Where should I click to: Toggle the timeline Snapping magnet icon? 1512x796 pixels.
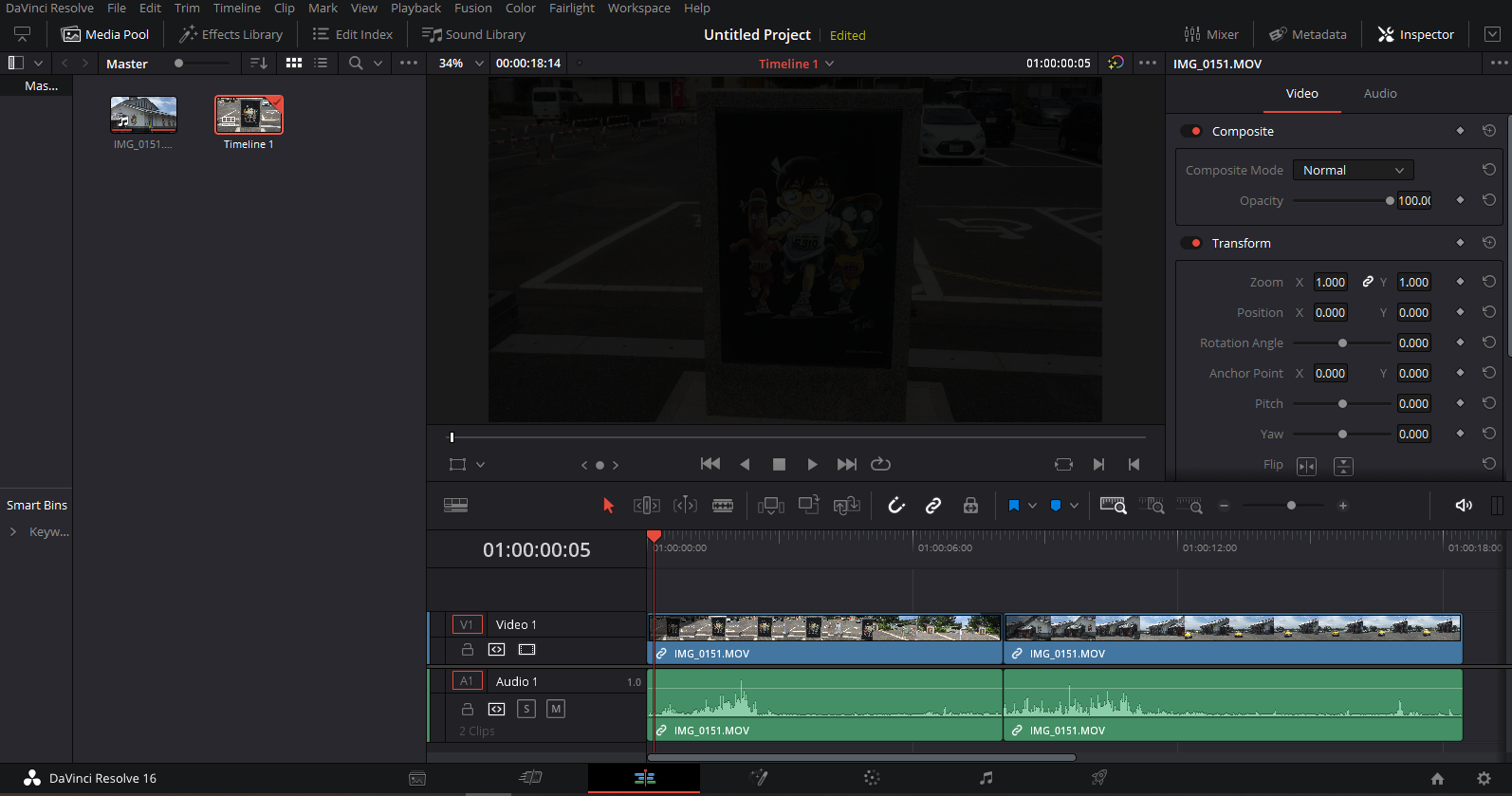coord(896,506)
